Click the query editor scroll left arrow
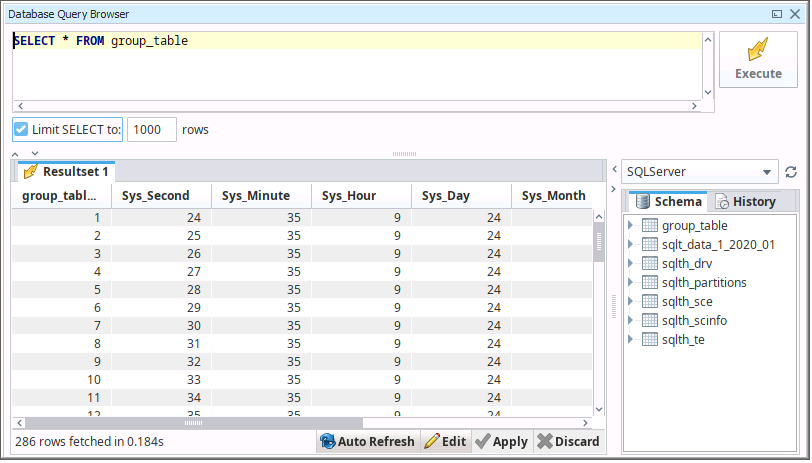 [21, 106]
